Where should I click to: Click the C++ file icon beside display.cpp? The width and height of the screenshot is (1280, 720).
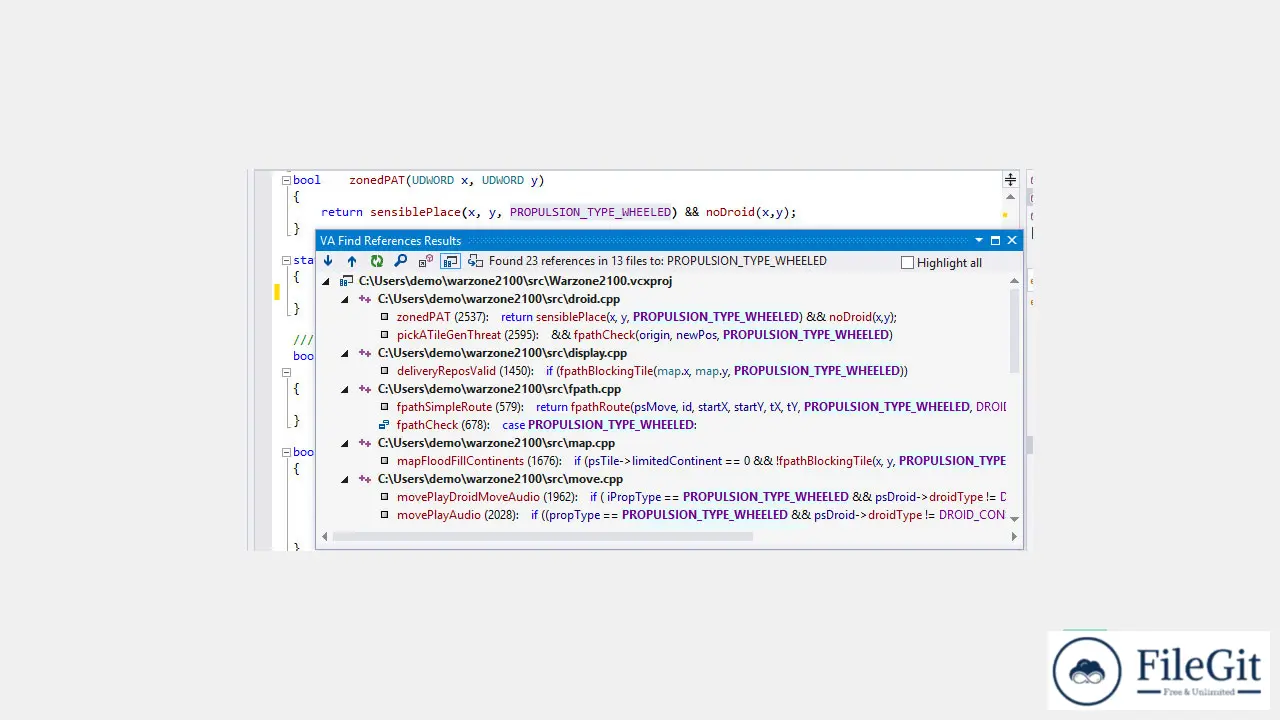365,353
